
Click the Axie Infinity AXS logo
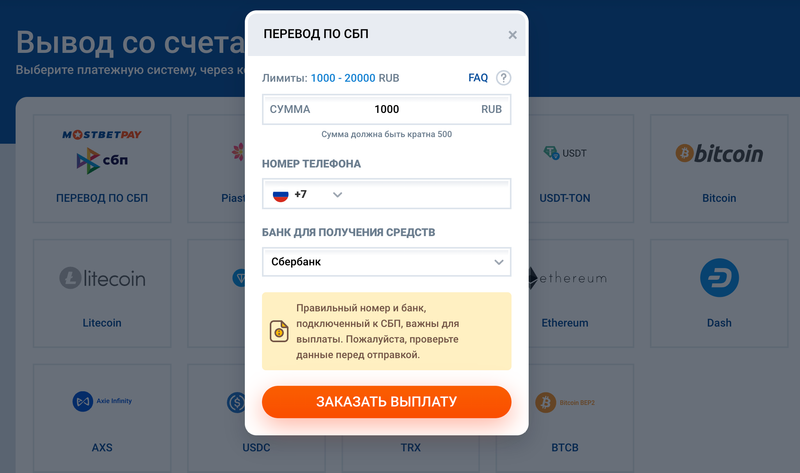[102, 401]
